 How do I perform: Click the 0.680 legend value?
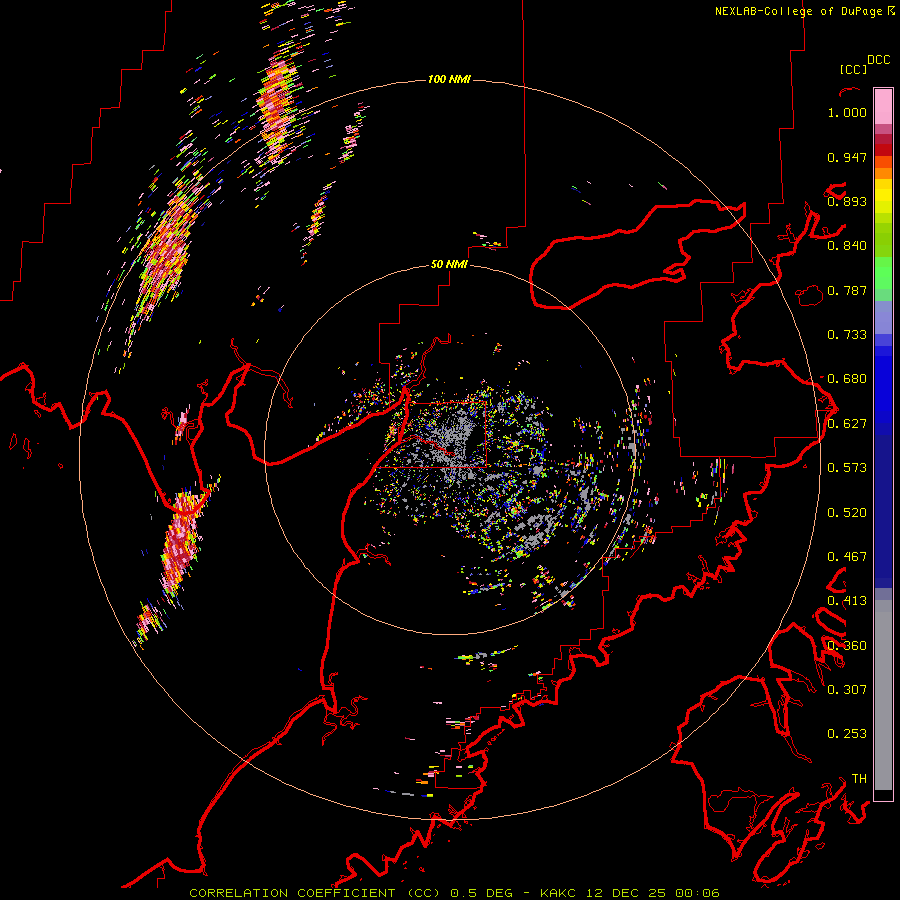tap(847, 379)
